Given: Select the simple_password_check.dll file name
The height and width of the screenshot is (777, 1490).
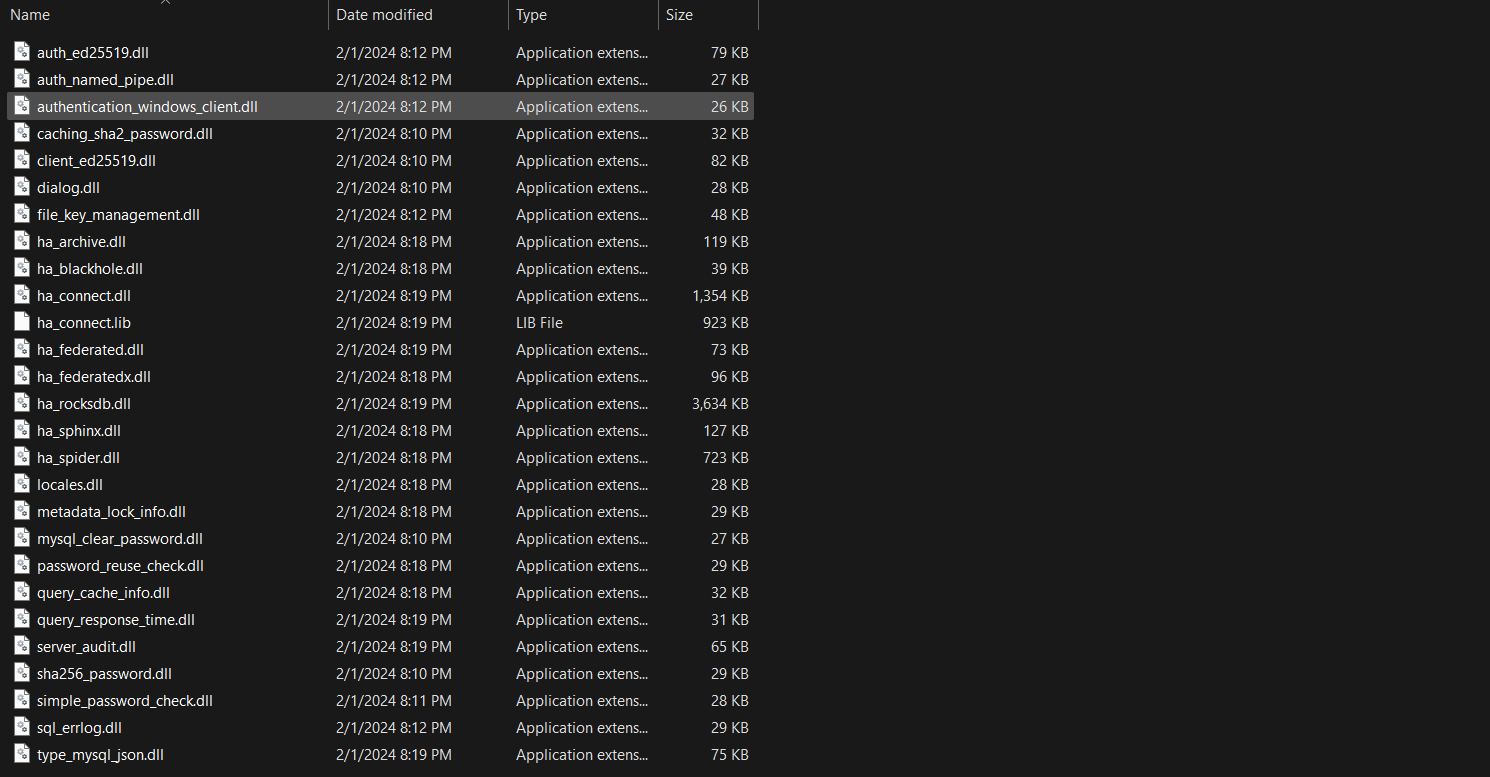Looking at the screenshot, I should coord(124,701).
